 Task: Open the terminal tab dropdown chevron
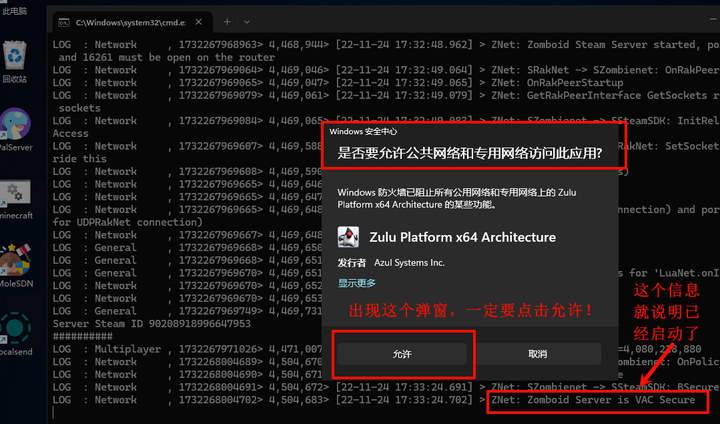tap(247, 22)
